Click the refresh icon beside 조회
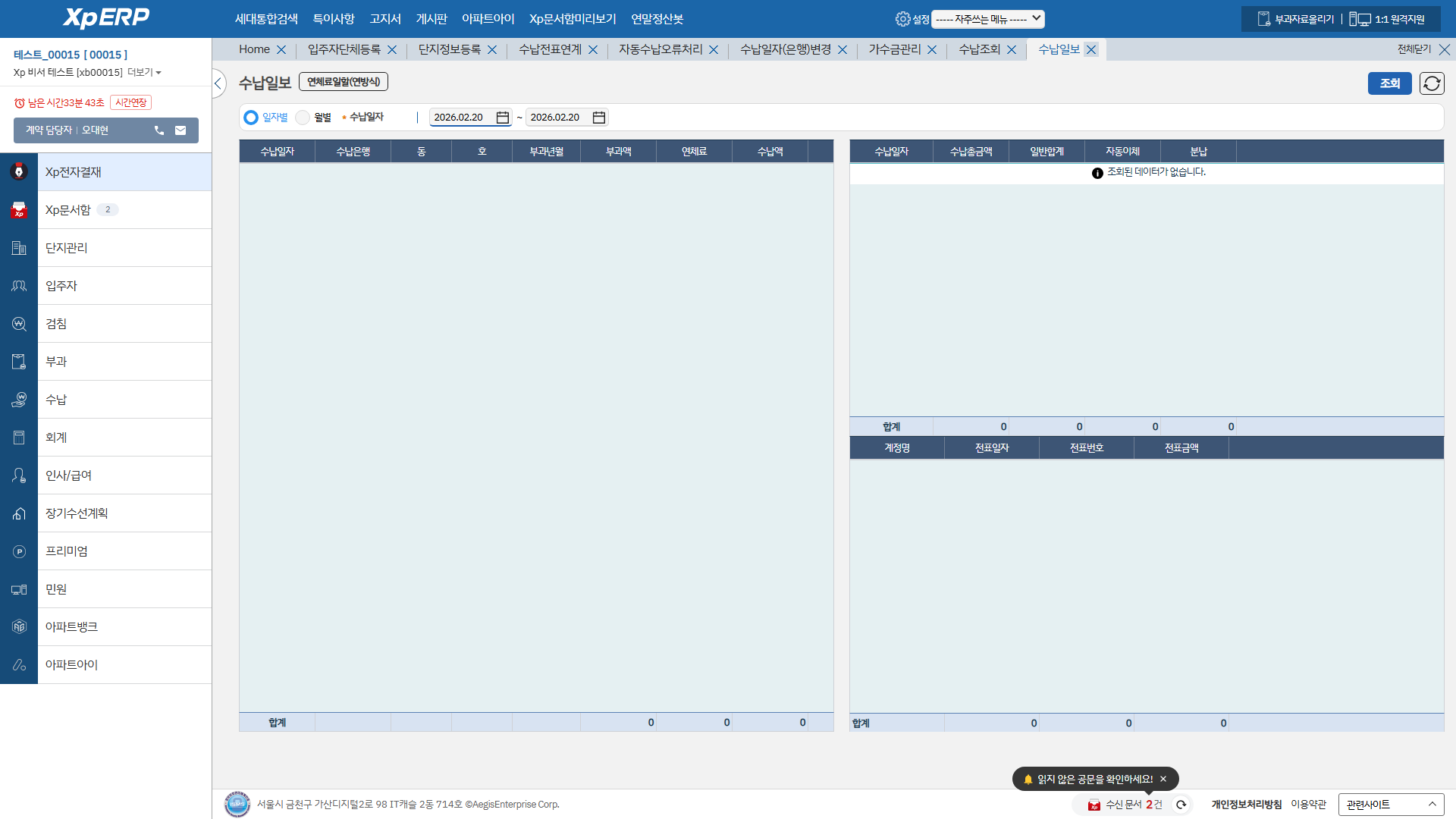The width and height of the screenshot is (1456, 819). [1432, 83]
